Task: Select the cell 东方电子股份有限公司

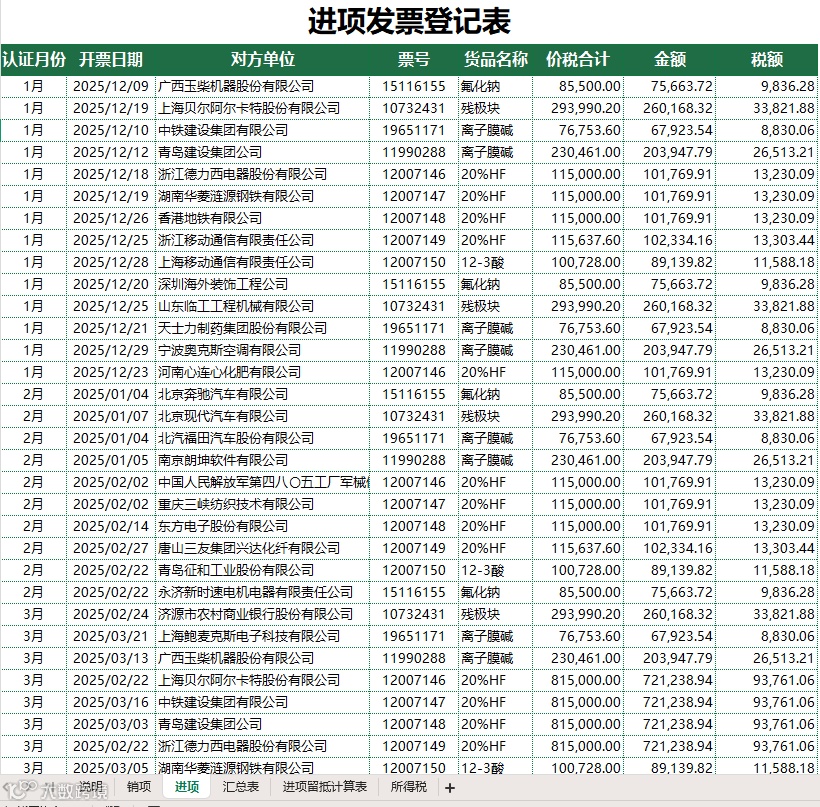Action: tap(263, 526)
